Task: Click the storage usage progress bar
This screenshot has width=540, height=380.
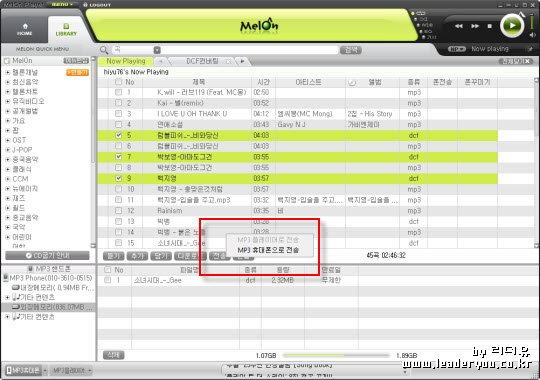Action: (x=336, y=355)
